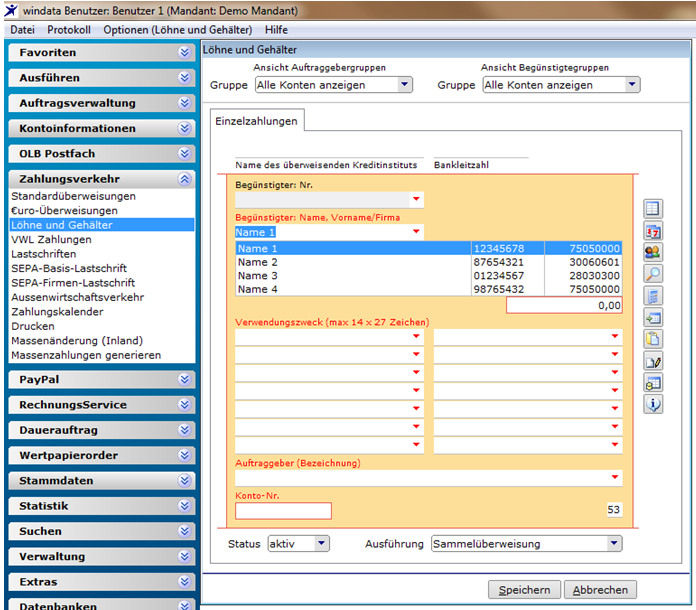Click the Speichern button
Viewport: 696px width, 610px height.
(524, 590)
